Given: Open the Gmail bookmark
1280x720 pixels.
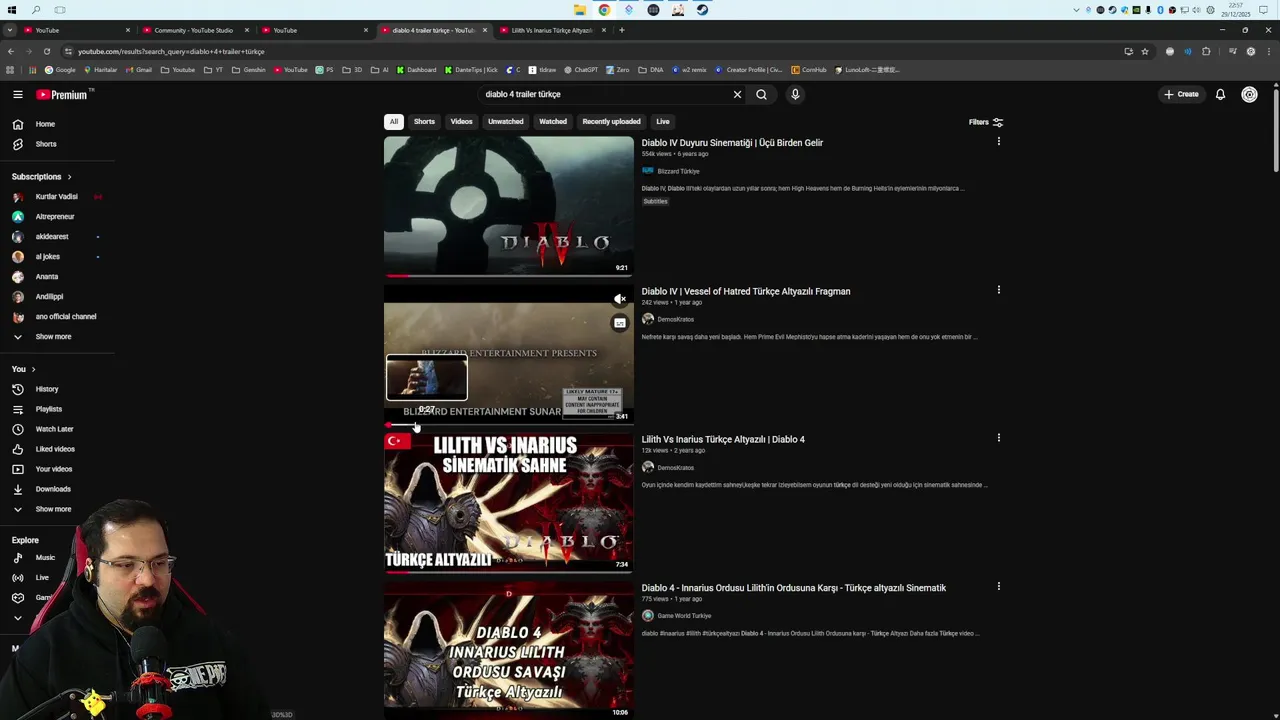Looking at the screenshot, I should point(138,70).
